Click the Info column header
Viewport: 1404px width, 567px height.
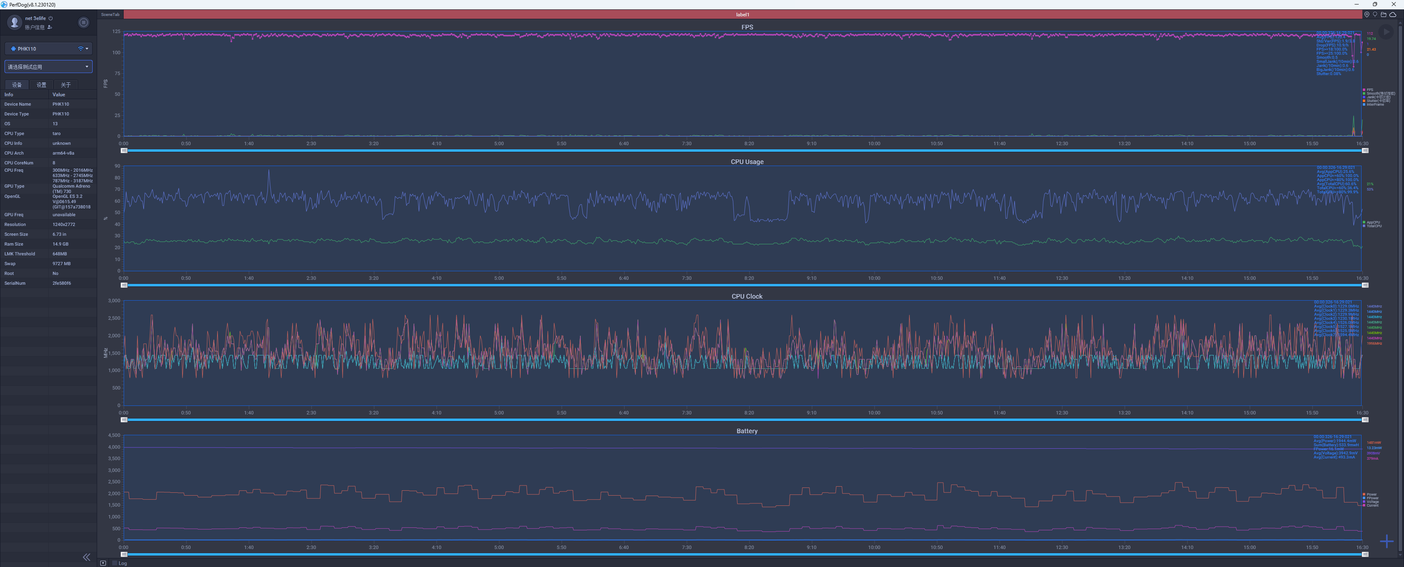point(9,94)
